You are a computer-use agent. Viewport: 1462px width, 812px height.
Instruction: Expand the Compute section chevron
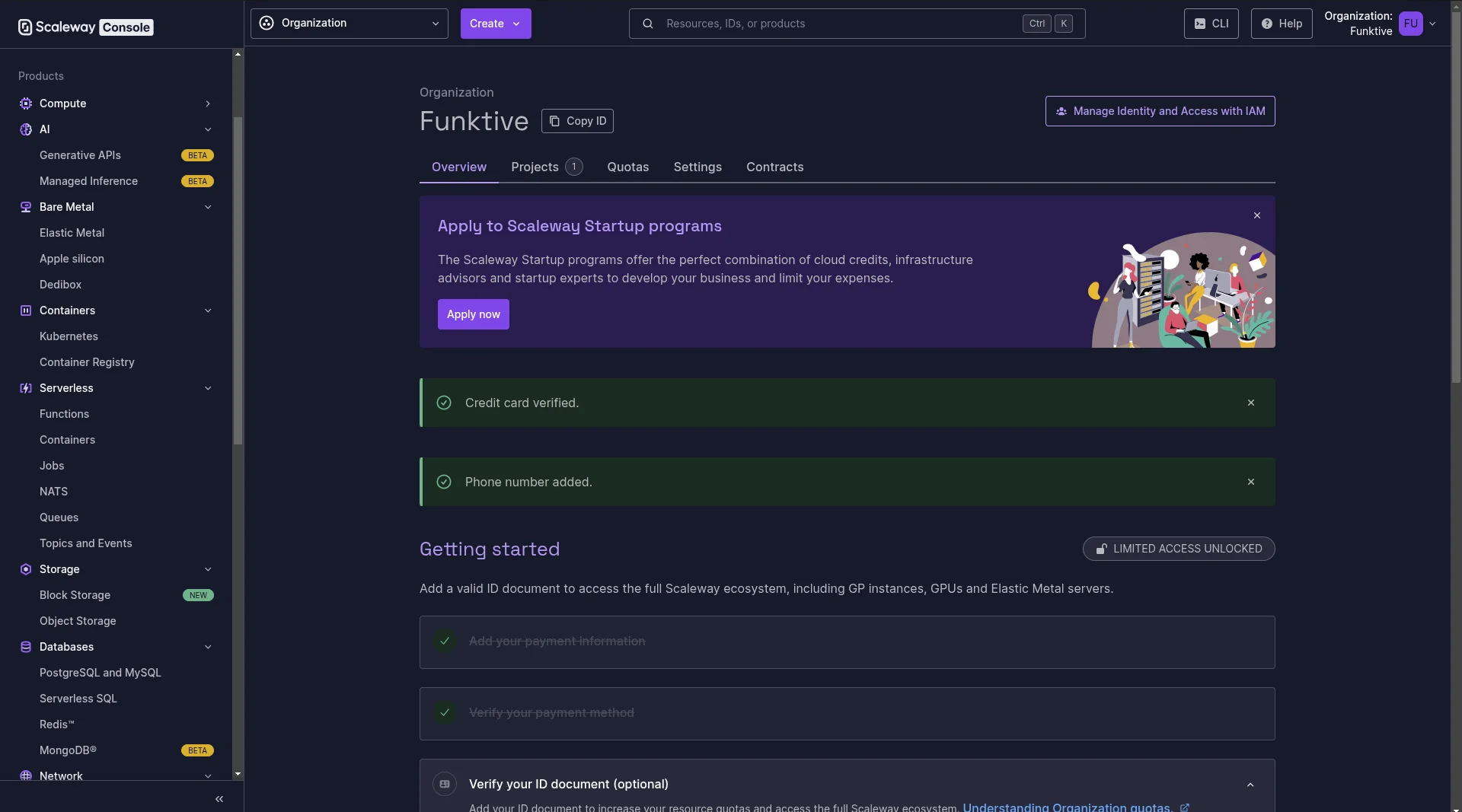click(x=208, y=103)
